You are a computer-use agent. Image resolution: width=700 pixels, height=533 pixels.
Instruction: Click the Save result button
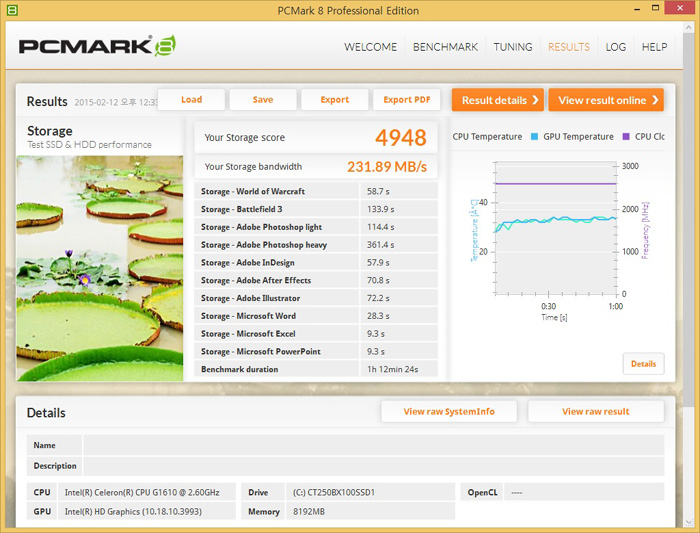pyautogui.click(x=263, y=100)
